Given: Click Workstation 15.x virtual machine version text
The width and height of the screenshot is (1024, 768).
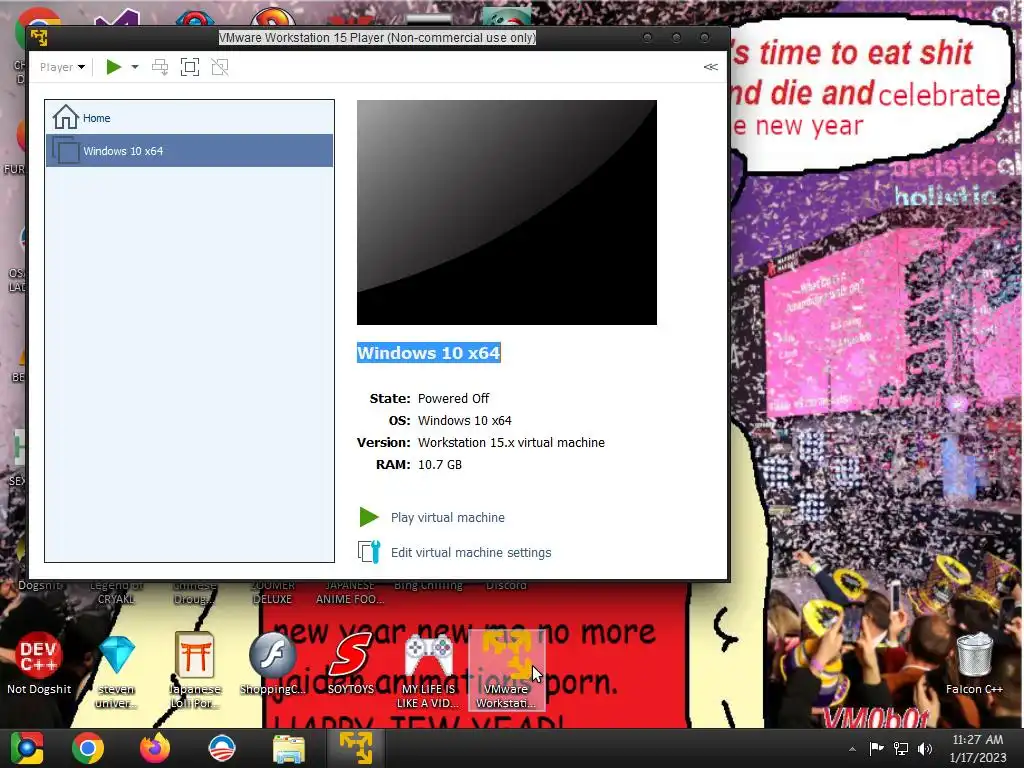Looking at the screenshot, I should [x=511, y=443].
